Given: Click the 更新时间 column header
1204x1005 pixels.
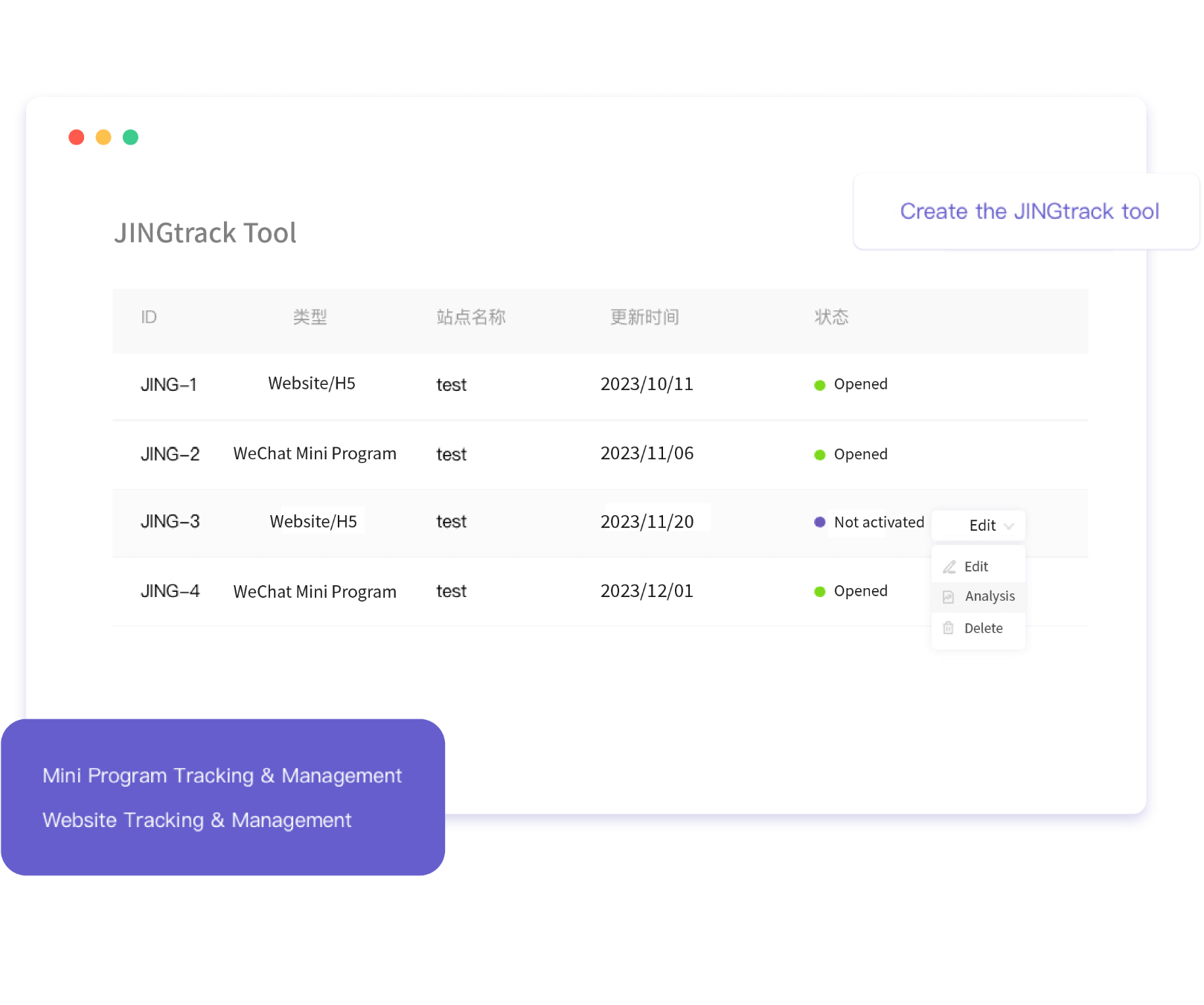Looking at the screenshot, I should click(x=644, y=318).
